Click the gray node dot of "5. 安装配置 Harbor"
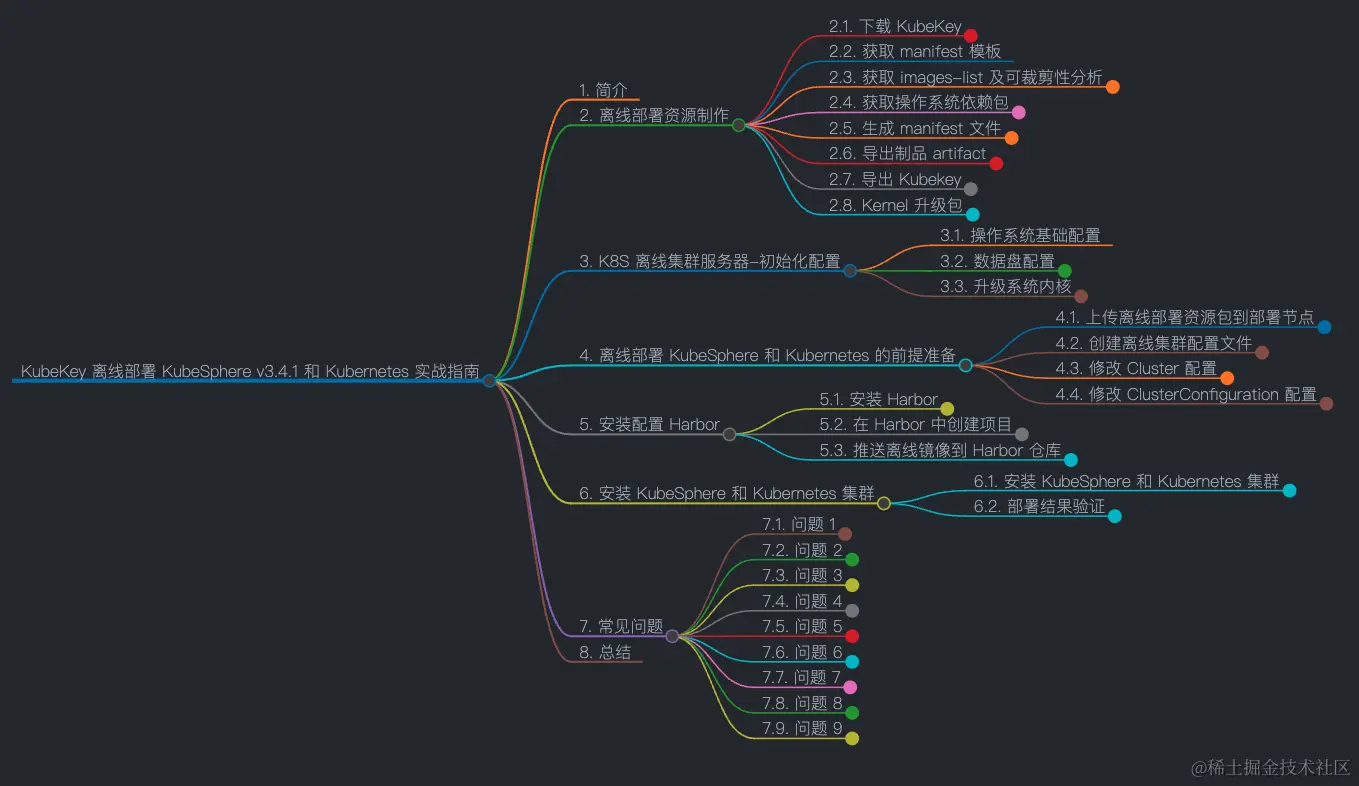The height and width of the screenshot is (786, 1359). pos(729,434)
